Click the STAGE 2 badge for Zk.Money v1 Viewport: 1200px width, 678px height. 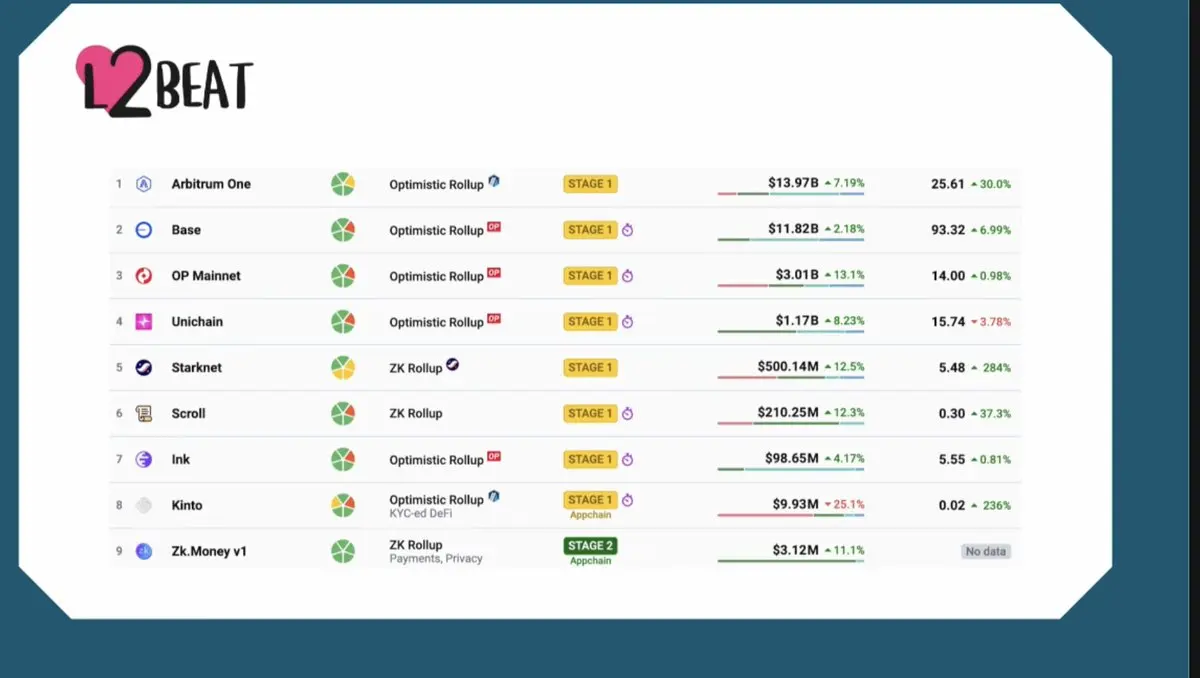pos(590,546)
